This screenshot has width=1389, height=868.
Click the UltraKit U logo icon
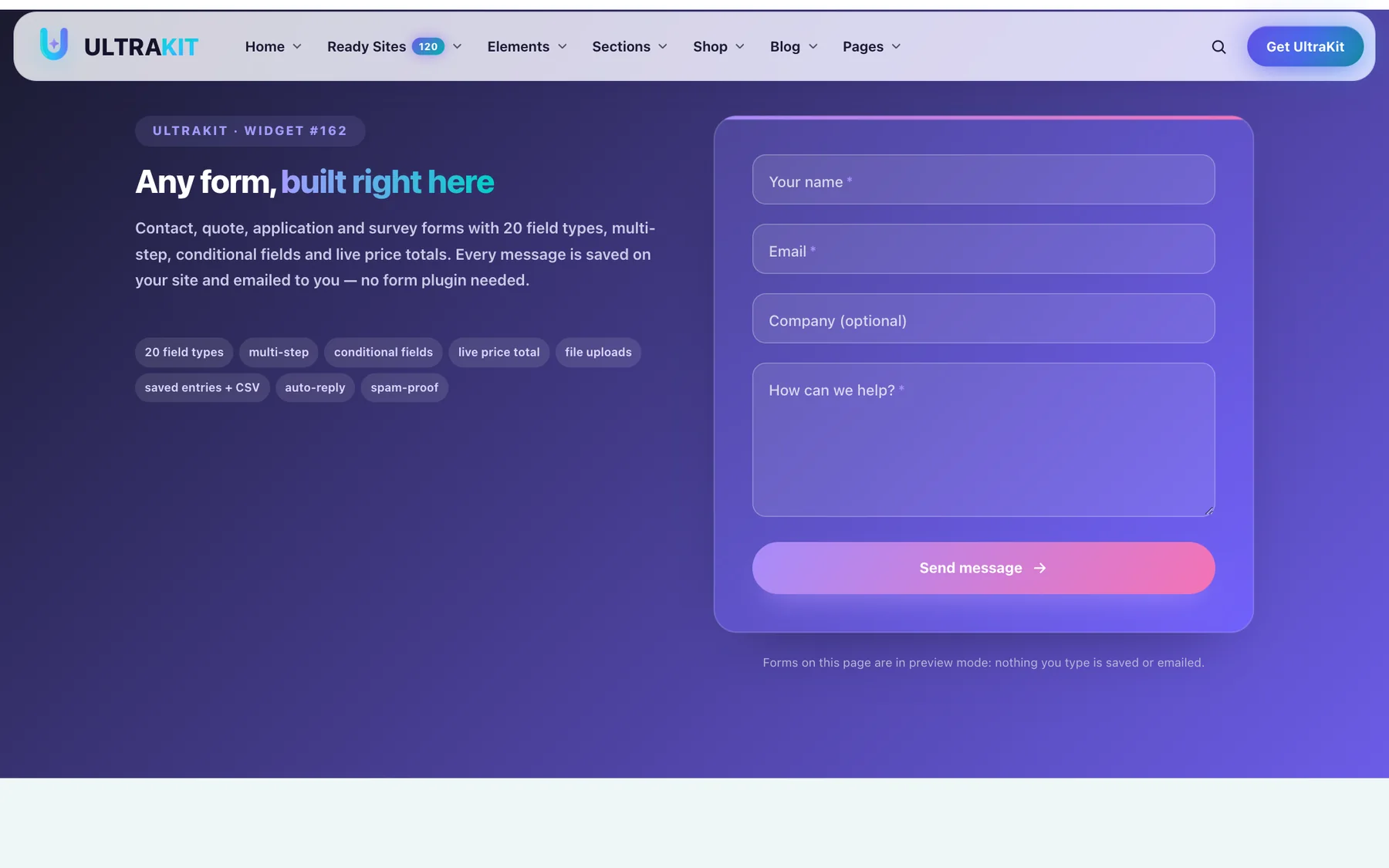(x=54, y=44)
